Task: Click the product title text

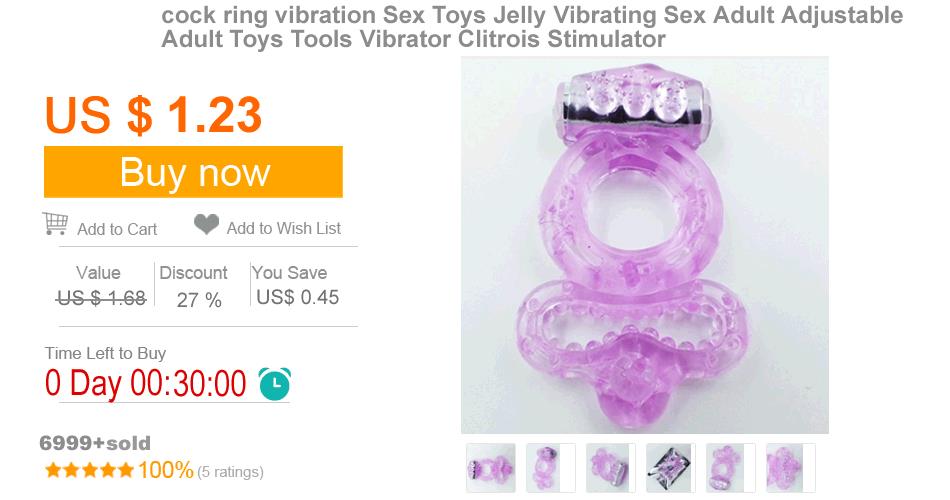Action: pos(532,27)
